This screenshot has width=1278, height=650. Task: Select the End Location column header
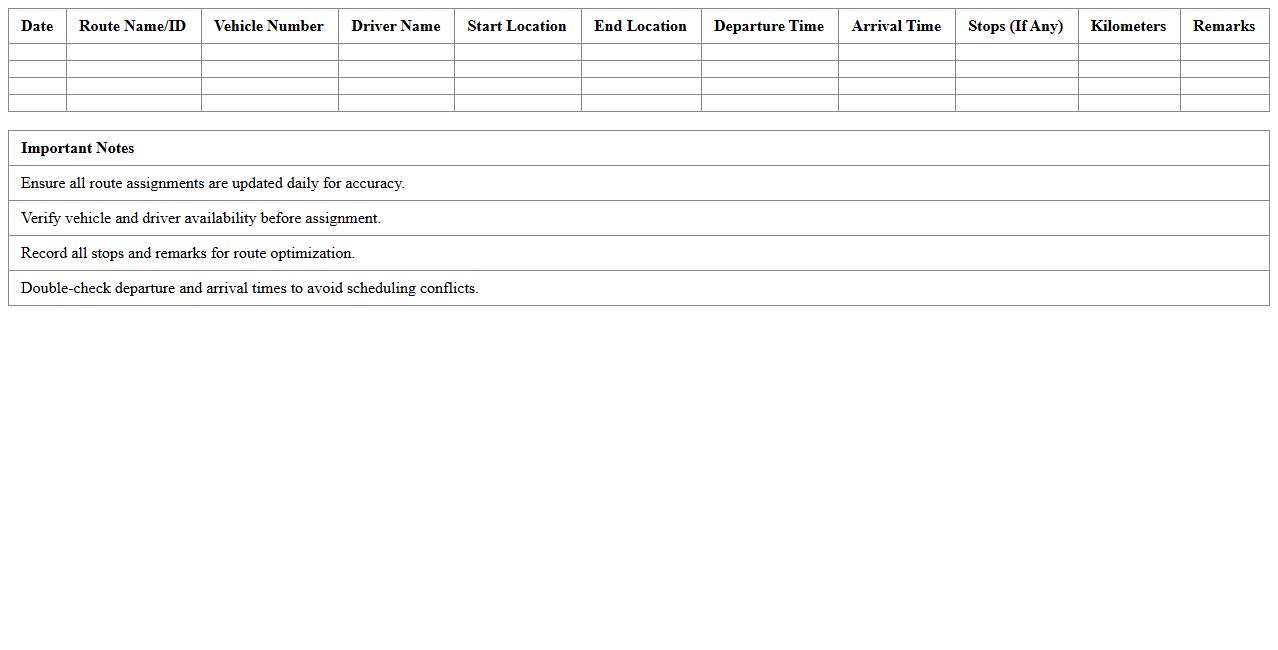click(640, 26)
